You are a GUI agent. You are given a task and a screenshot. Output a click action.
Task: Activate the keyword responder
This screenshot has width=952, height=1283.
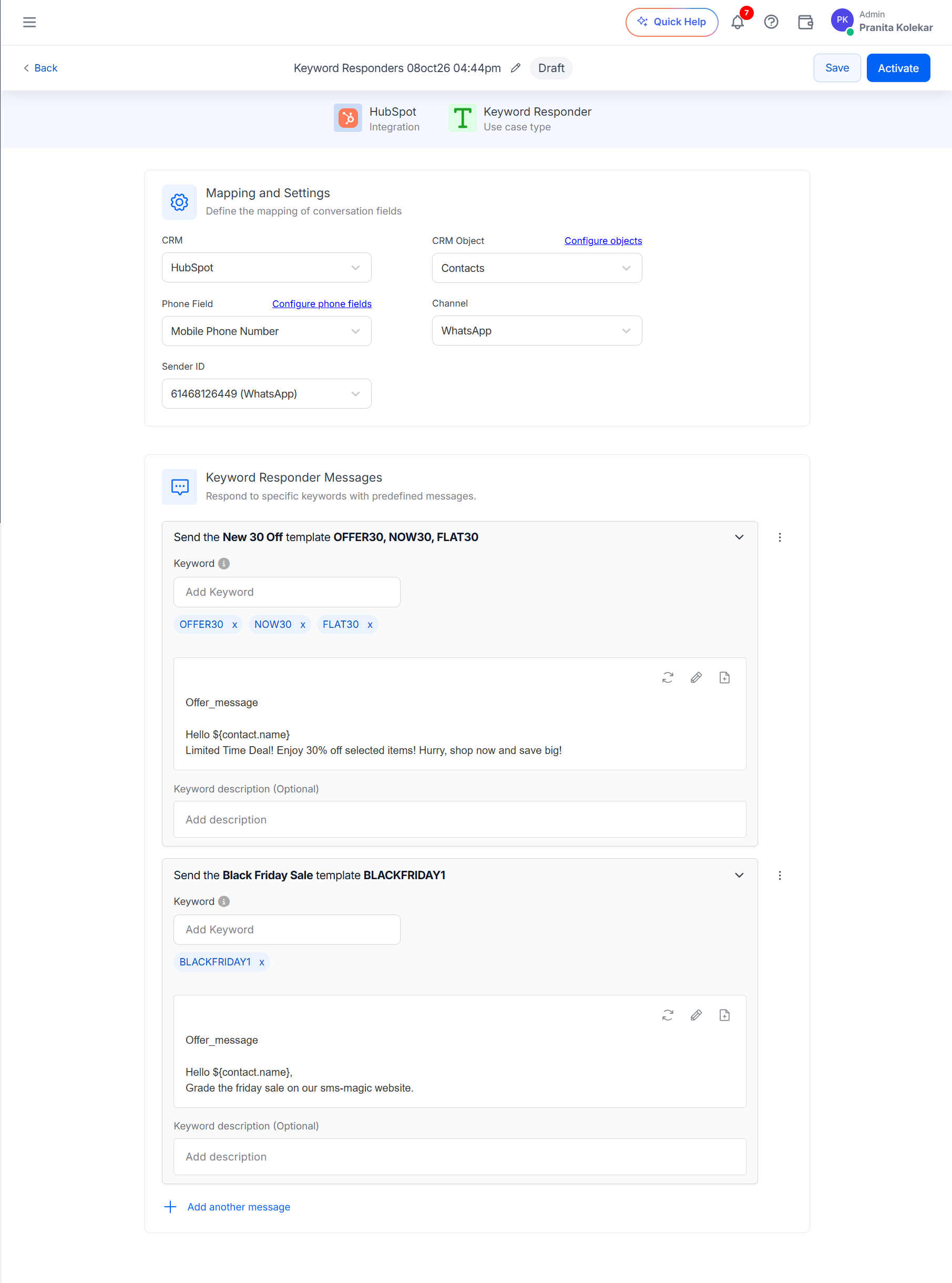(898, 68)
